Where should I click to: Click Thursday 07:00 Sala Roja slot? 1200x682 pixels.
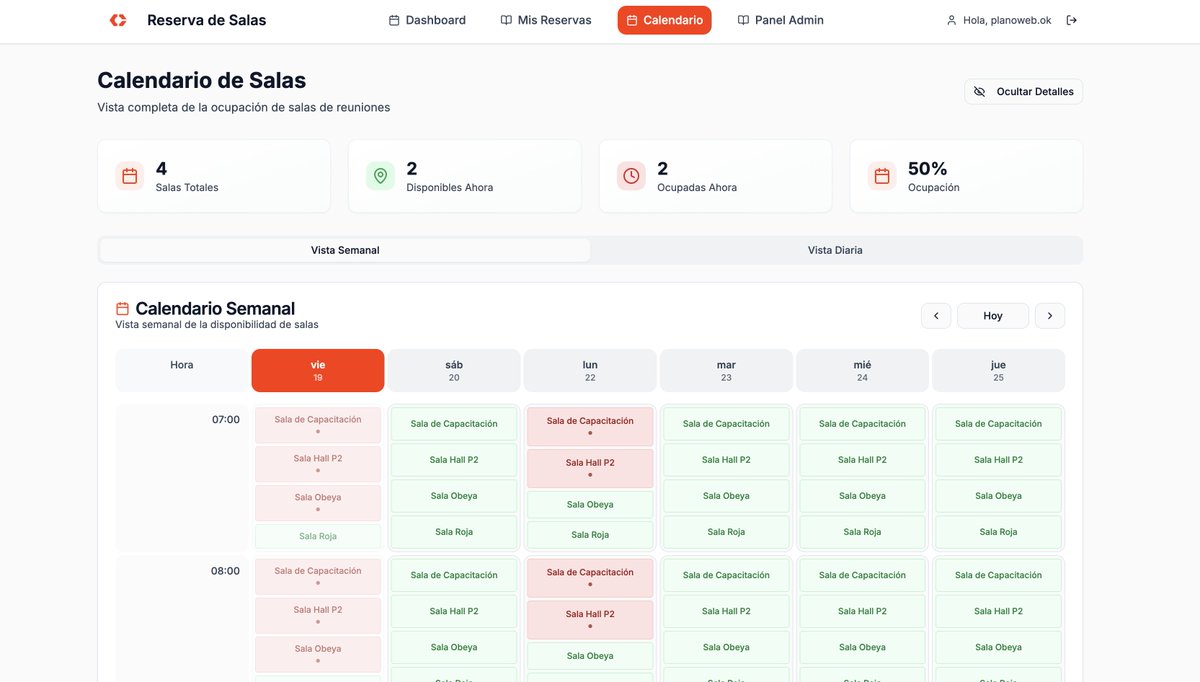point(998,532)
